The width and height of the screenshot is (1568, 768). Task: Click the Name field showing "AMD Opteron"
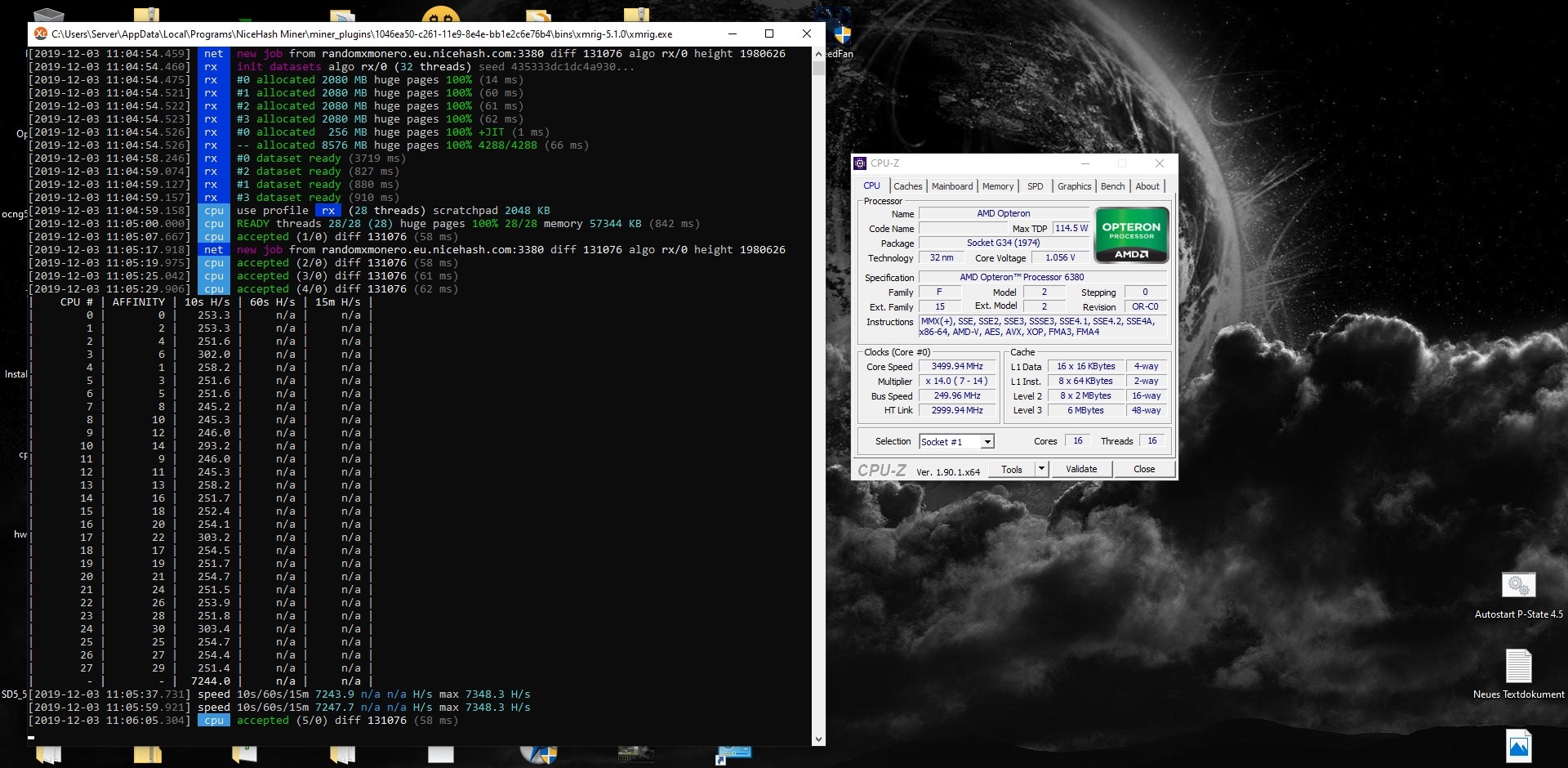(x=1003, y=213)
